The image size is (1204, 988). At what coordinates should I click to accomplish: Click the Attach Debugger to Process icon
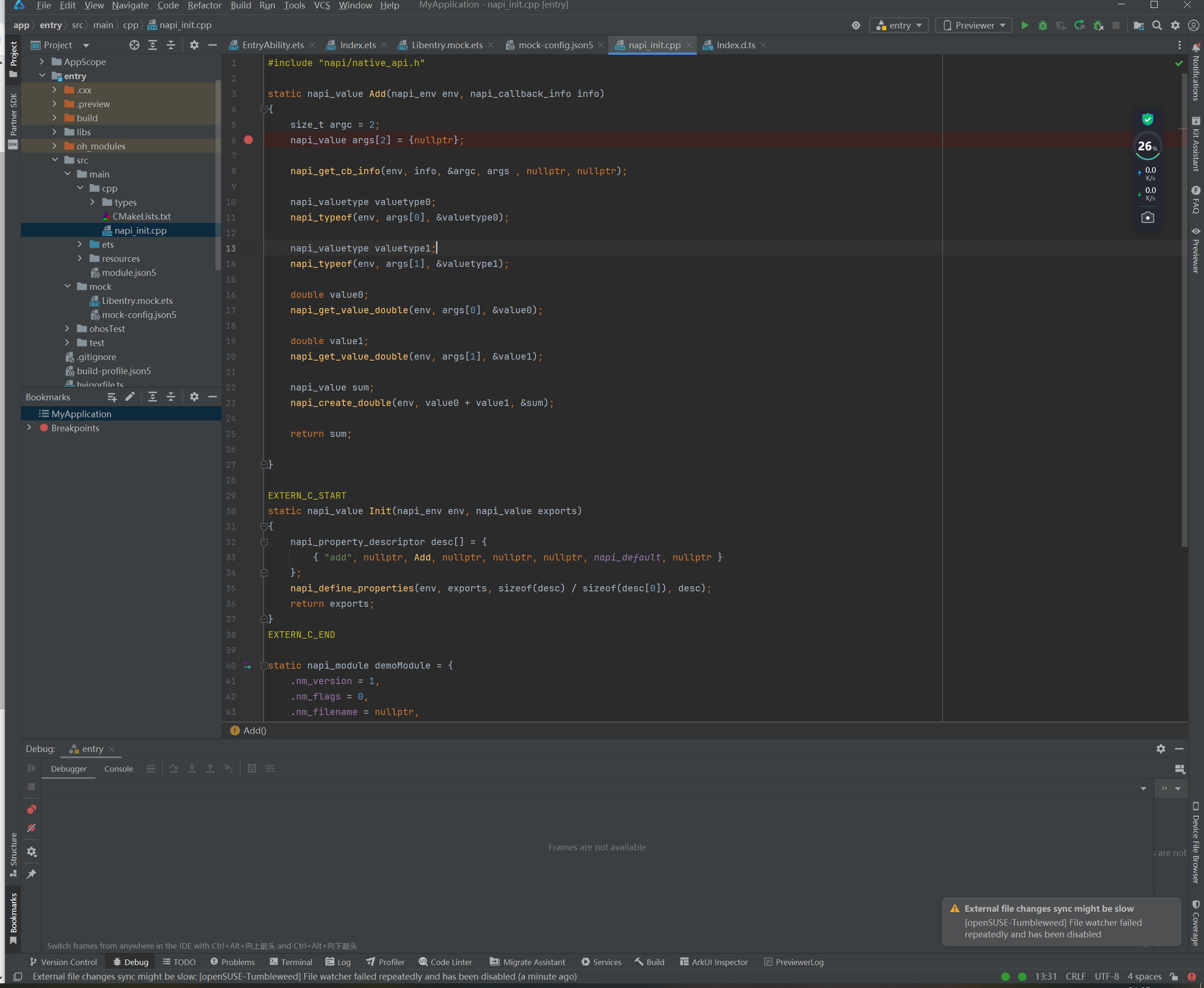pos(1098,25)
